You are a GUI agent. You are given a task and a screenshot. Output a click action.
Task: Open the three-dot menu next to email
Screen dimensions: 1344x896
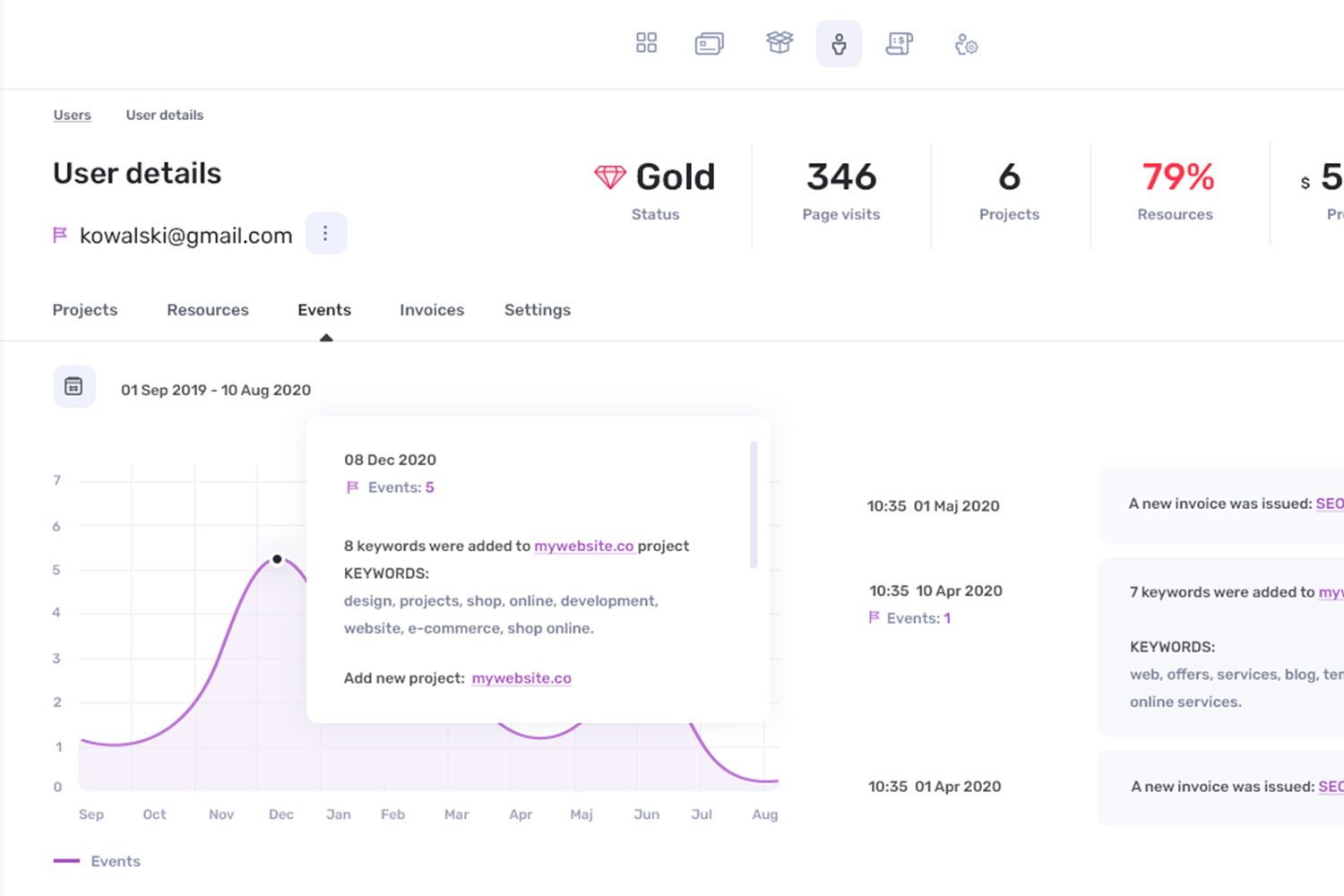click(325, 234)
